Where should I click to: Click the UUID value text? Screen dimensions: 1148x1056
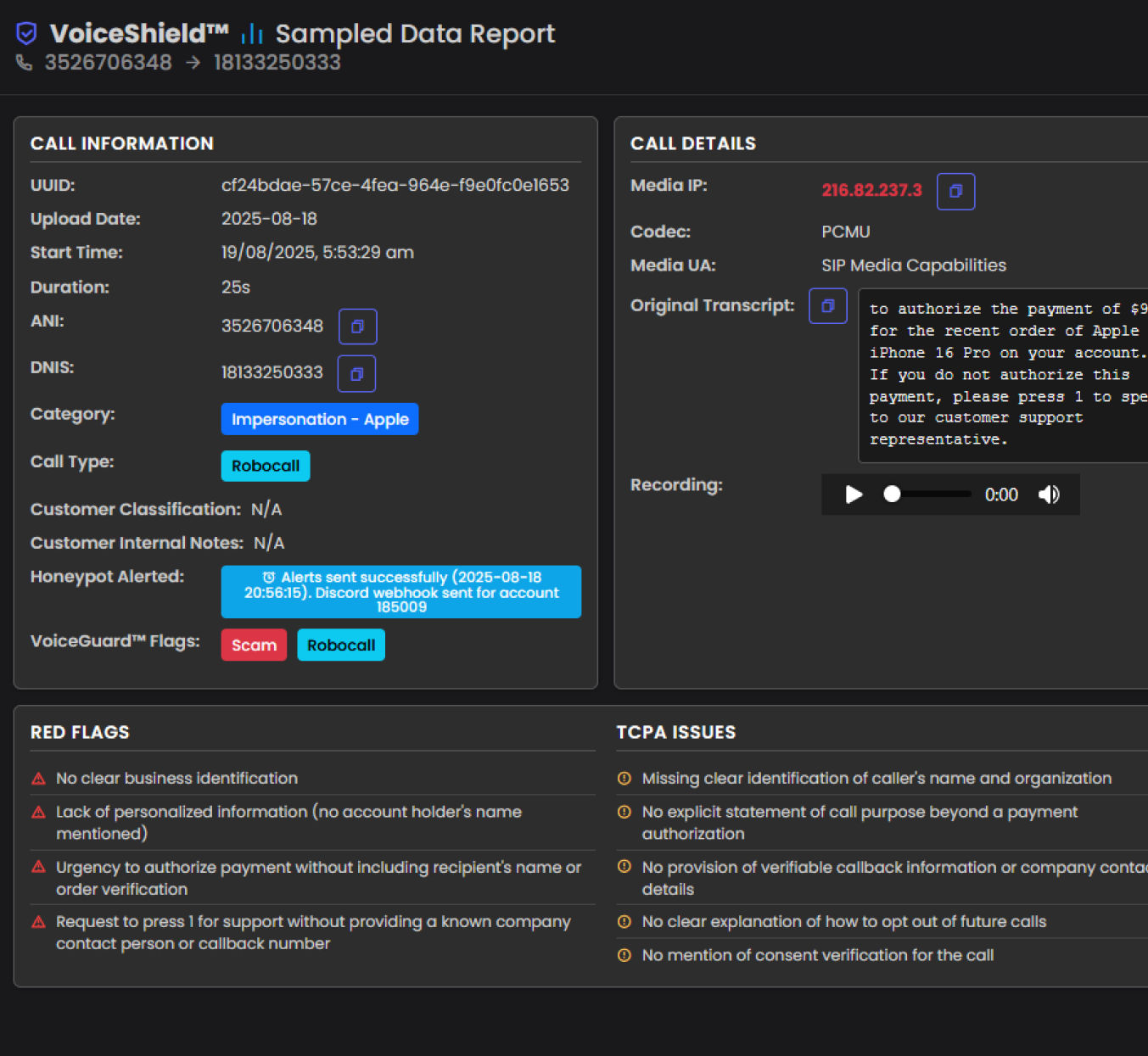click(x=395, y=186)
